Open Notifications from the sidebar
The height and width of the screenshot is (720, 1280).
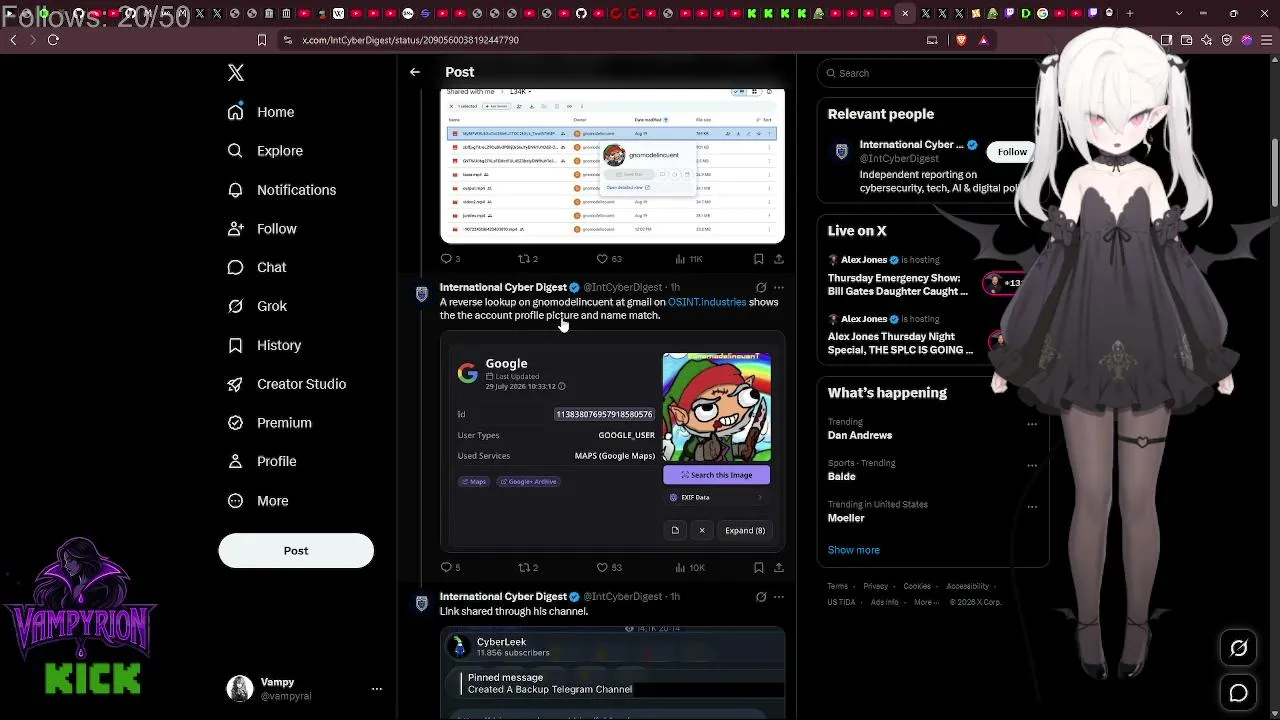(282, 190)
